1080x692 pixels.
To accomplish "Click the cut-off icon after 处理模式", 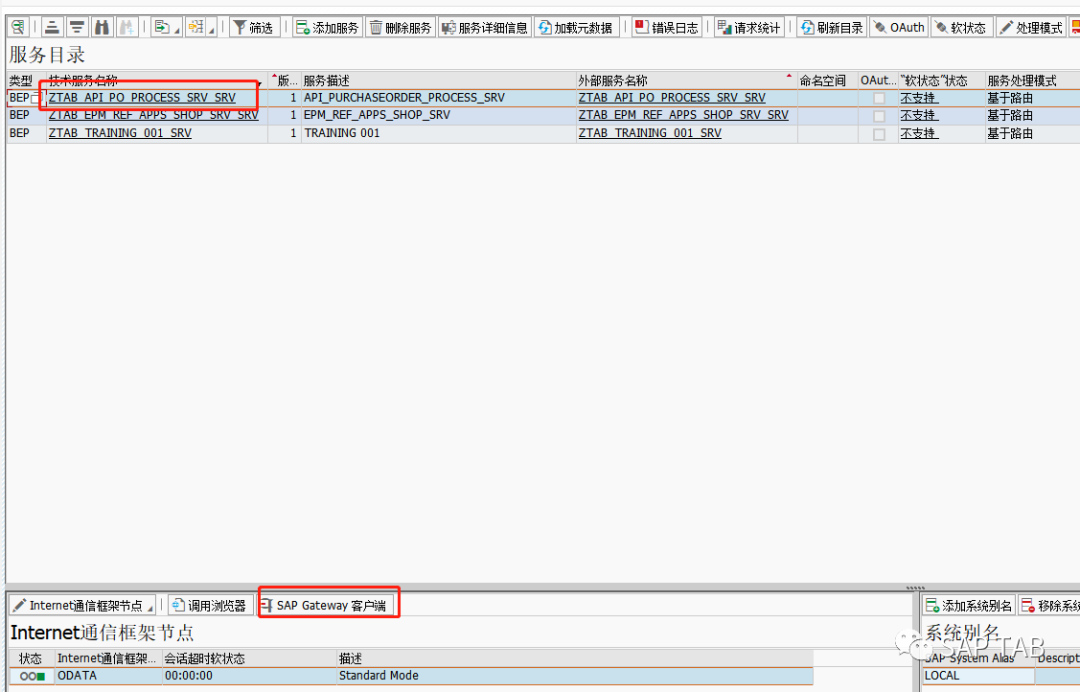I will 1075,28.
